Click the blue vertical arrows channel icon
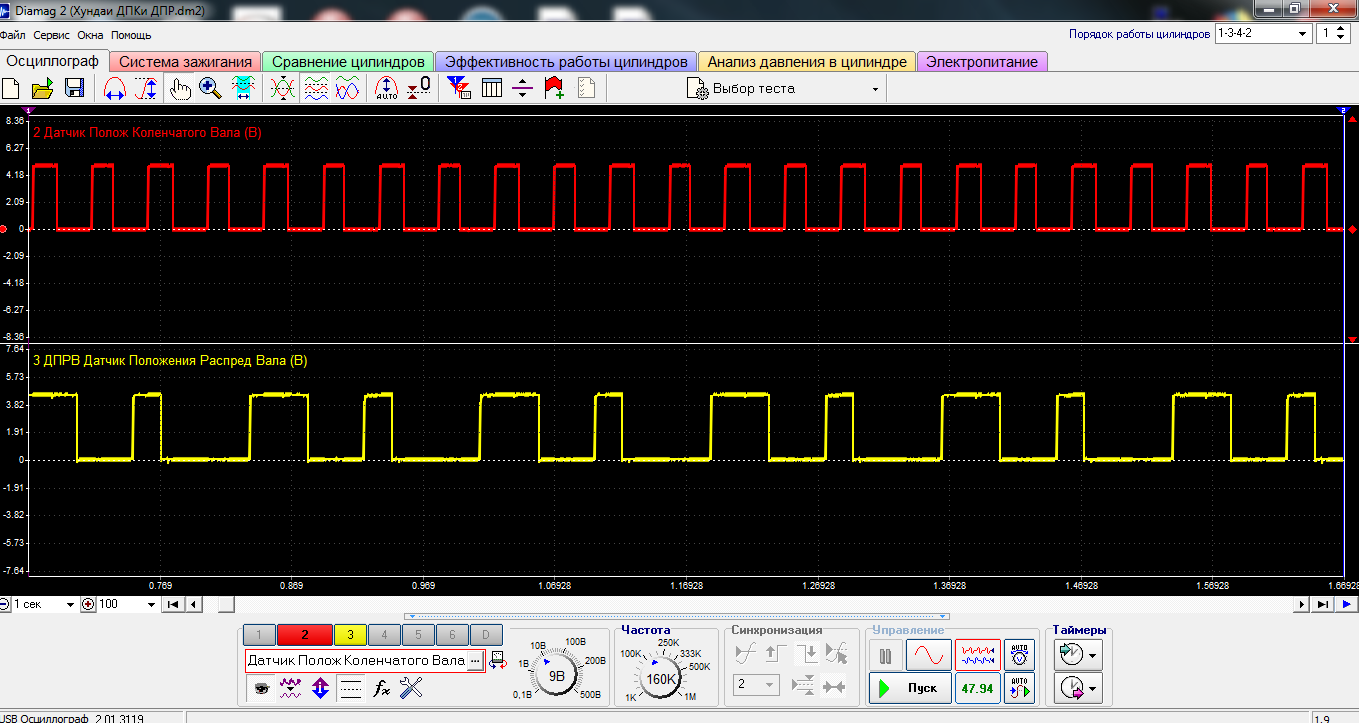This screenshot has height=723, width=1359. [321, 687]
